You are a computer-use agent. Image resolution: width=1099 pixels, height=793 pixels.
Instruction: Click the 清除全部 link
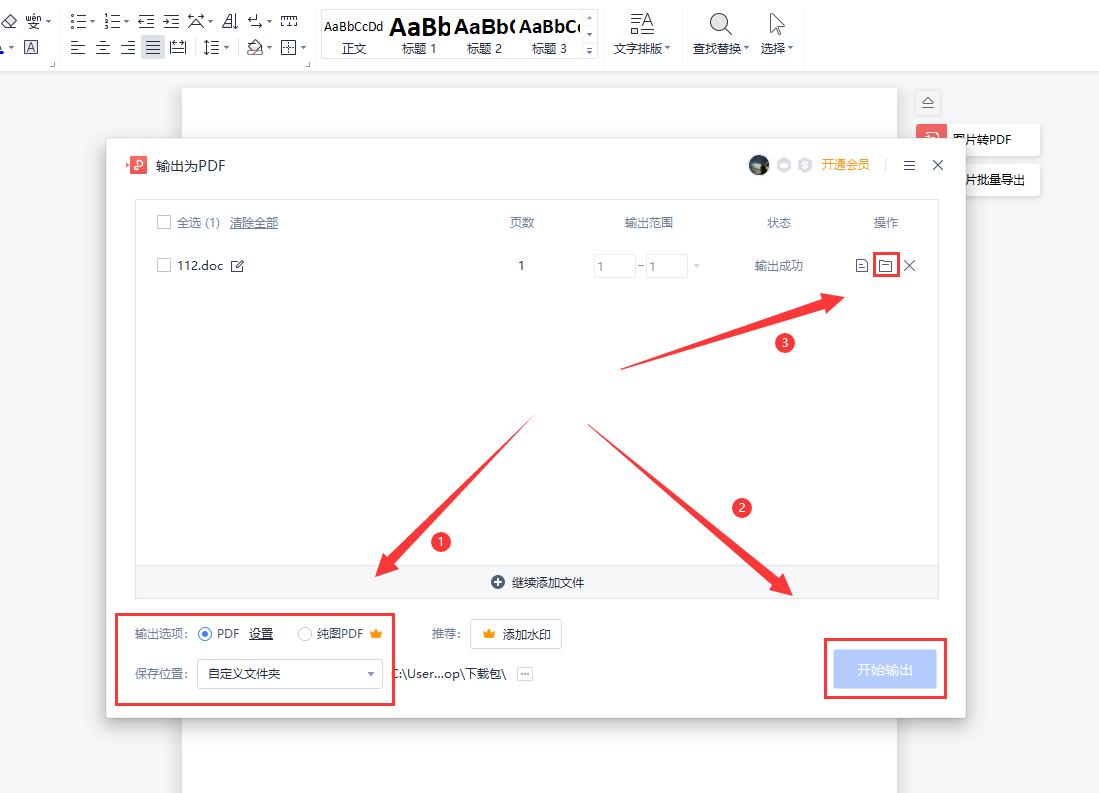click(253, 222)
